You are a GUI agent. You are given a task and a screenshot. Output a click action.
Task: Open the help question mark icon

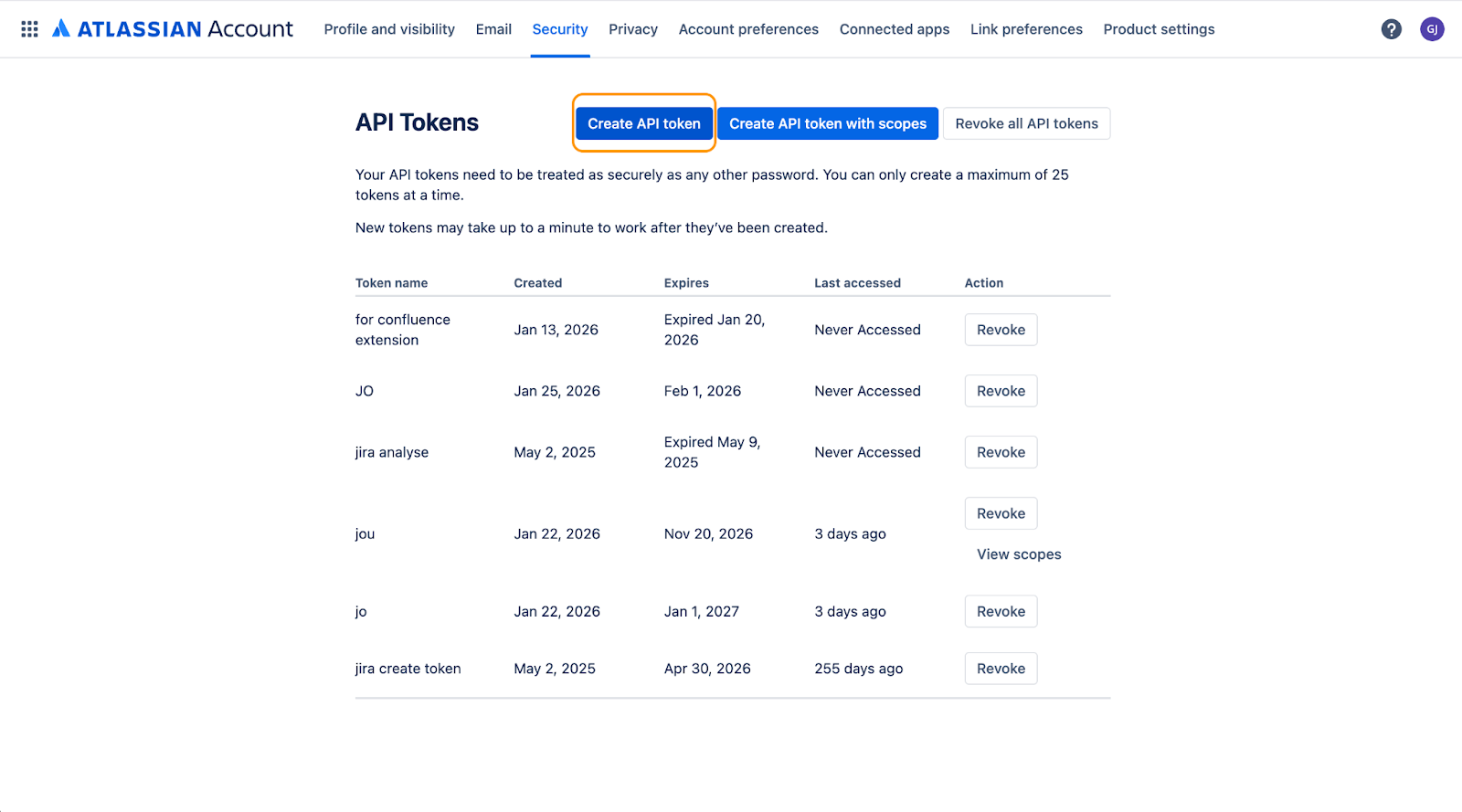coord(1391,29)
